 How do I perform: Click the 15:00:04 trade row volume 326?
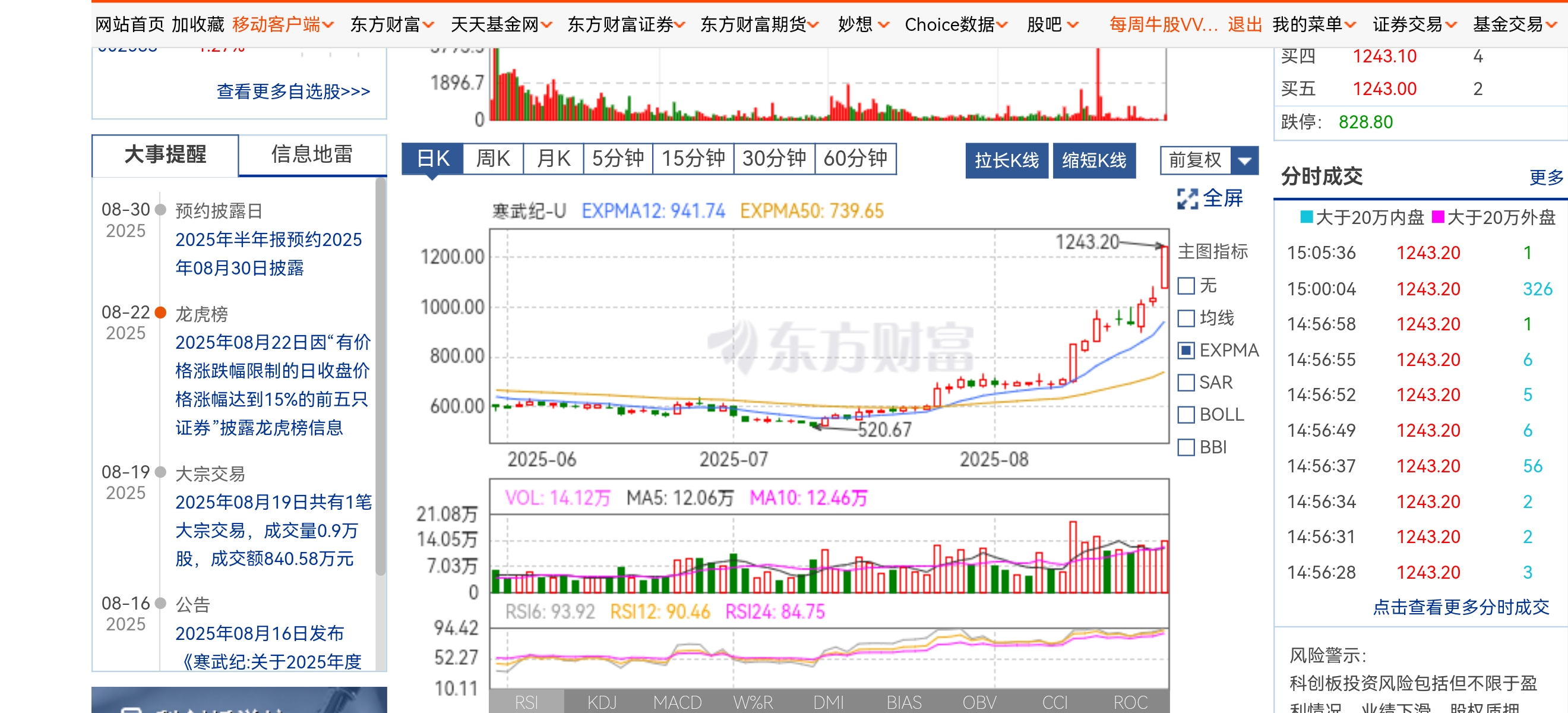1537,289
